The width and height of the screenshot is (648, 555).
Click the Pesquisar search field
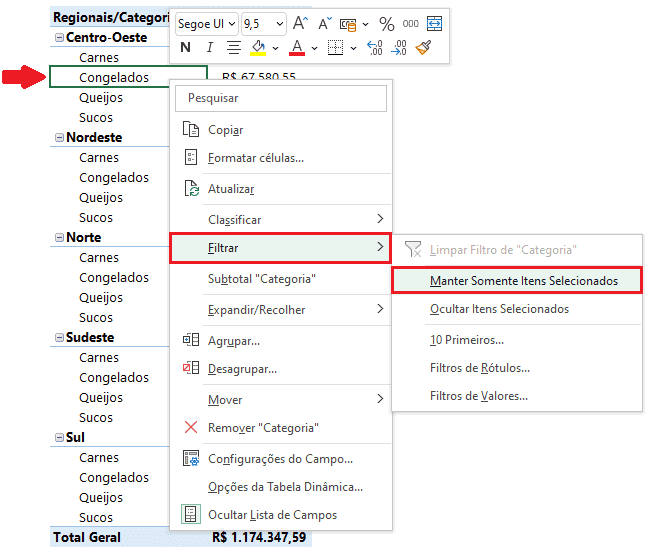(280, 98)
